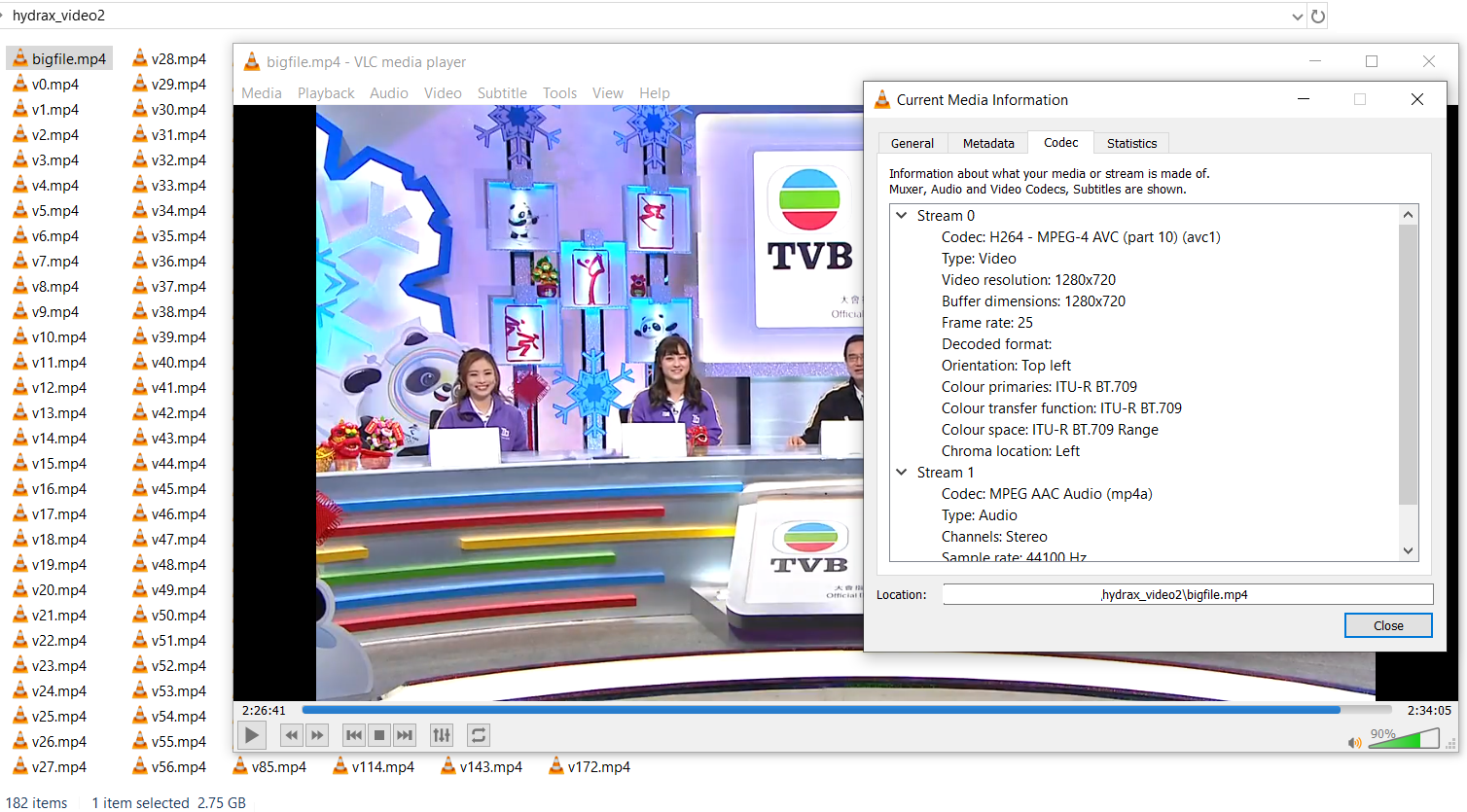Stop playback with the Stop button

click(x=379, y=735)
